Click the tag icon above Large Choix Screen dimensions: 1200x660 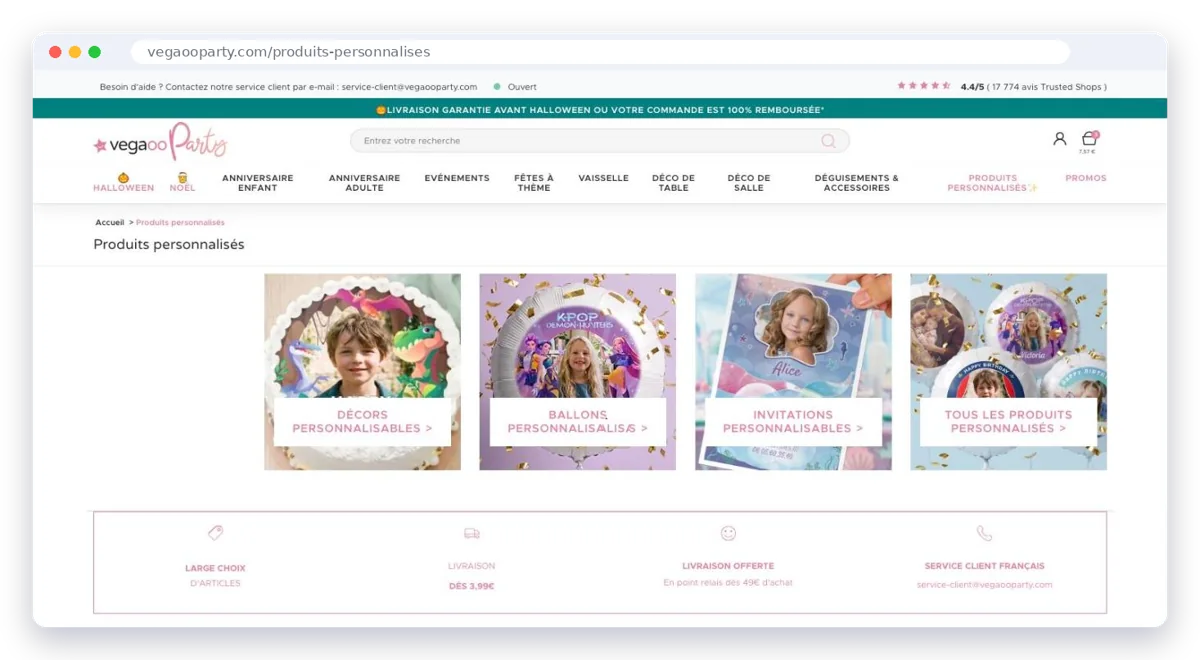[215, 533]
